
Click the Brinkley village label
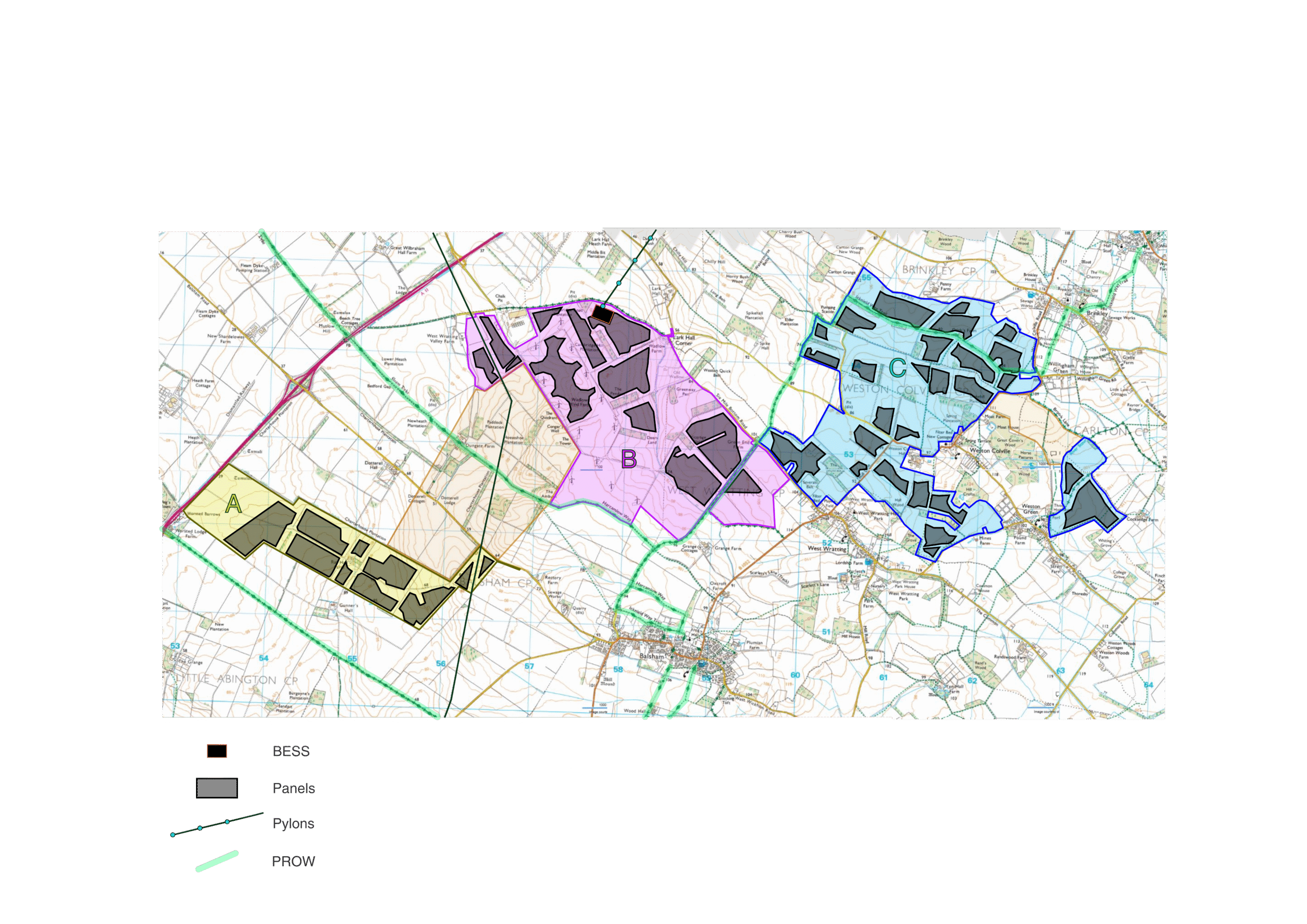(x=1097, y=313)
